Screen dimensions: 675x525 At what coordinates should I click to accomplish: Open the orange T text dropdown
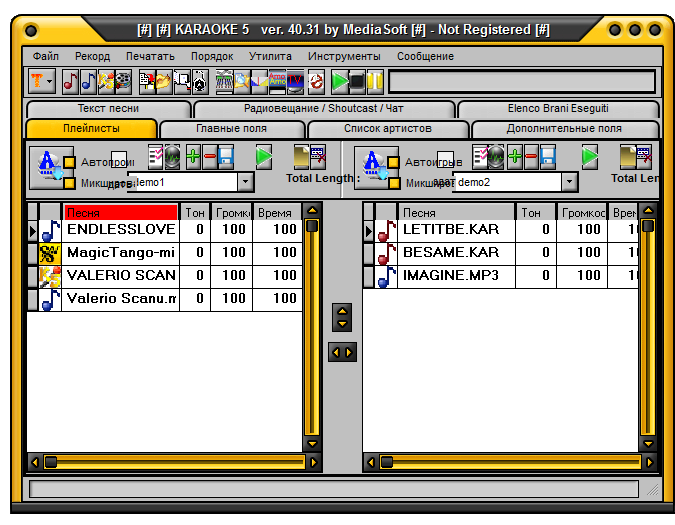42,81
